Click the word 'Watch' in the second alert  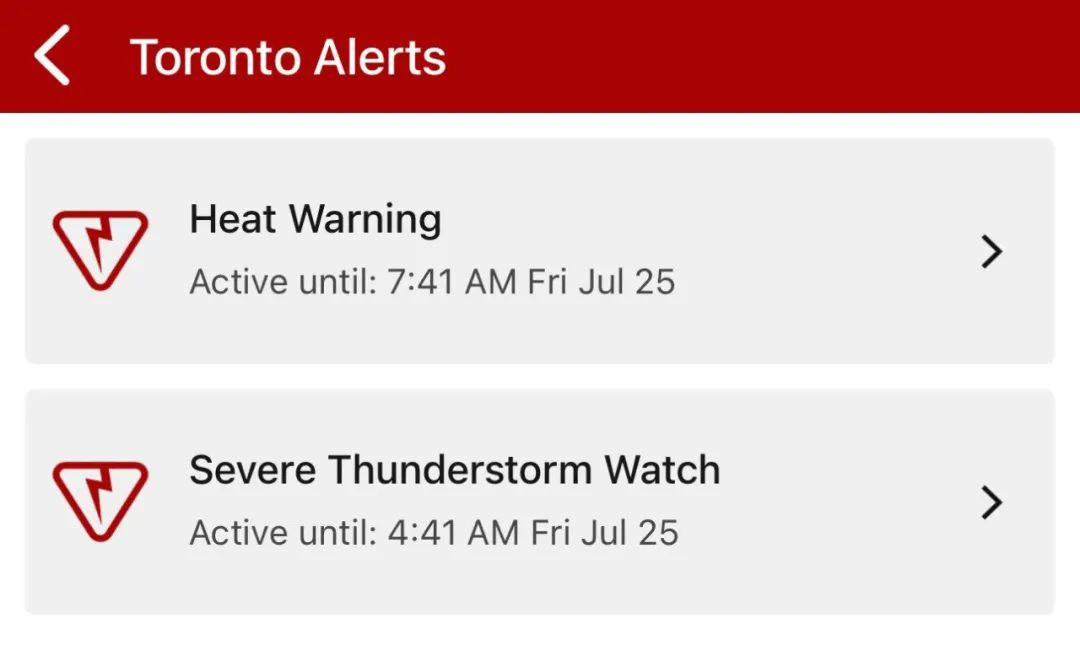(x=663, y=470)
